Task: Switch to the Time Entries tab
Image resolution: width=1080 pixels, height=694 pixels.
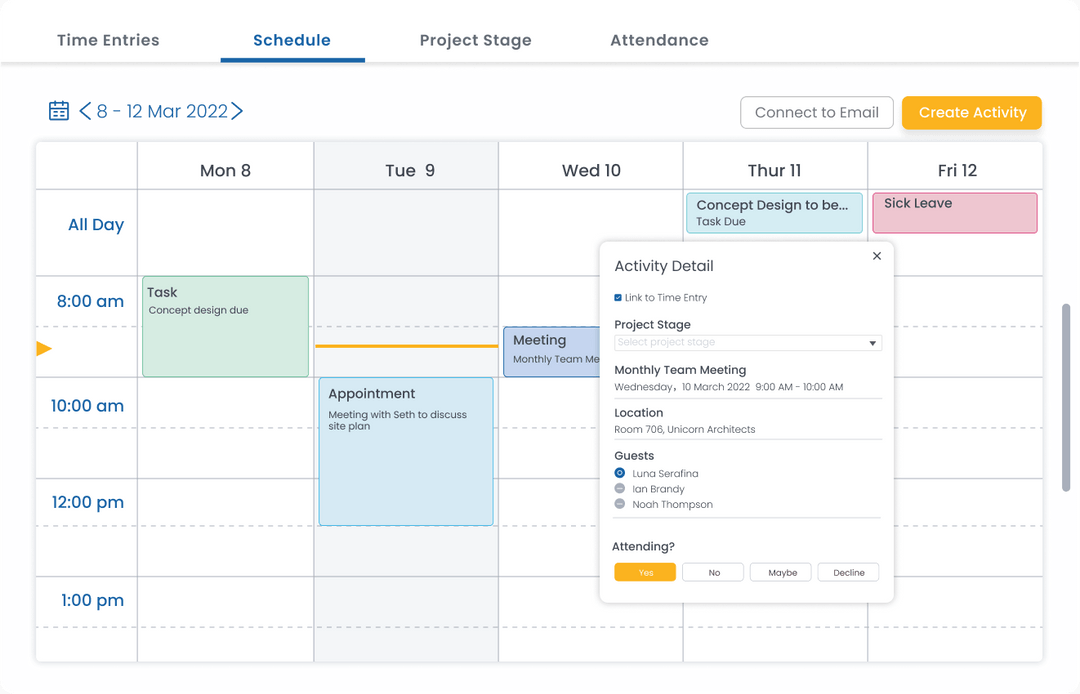Action: pos(108,40)
